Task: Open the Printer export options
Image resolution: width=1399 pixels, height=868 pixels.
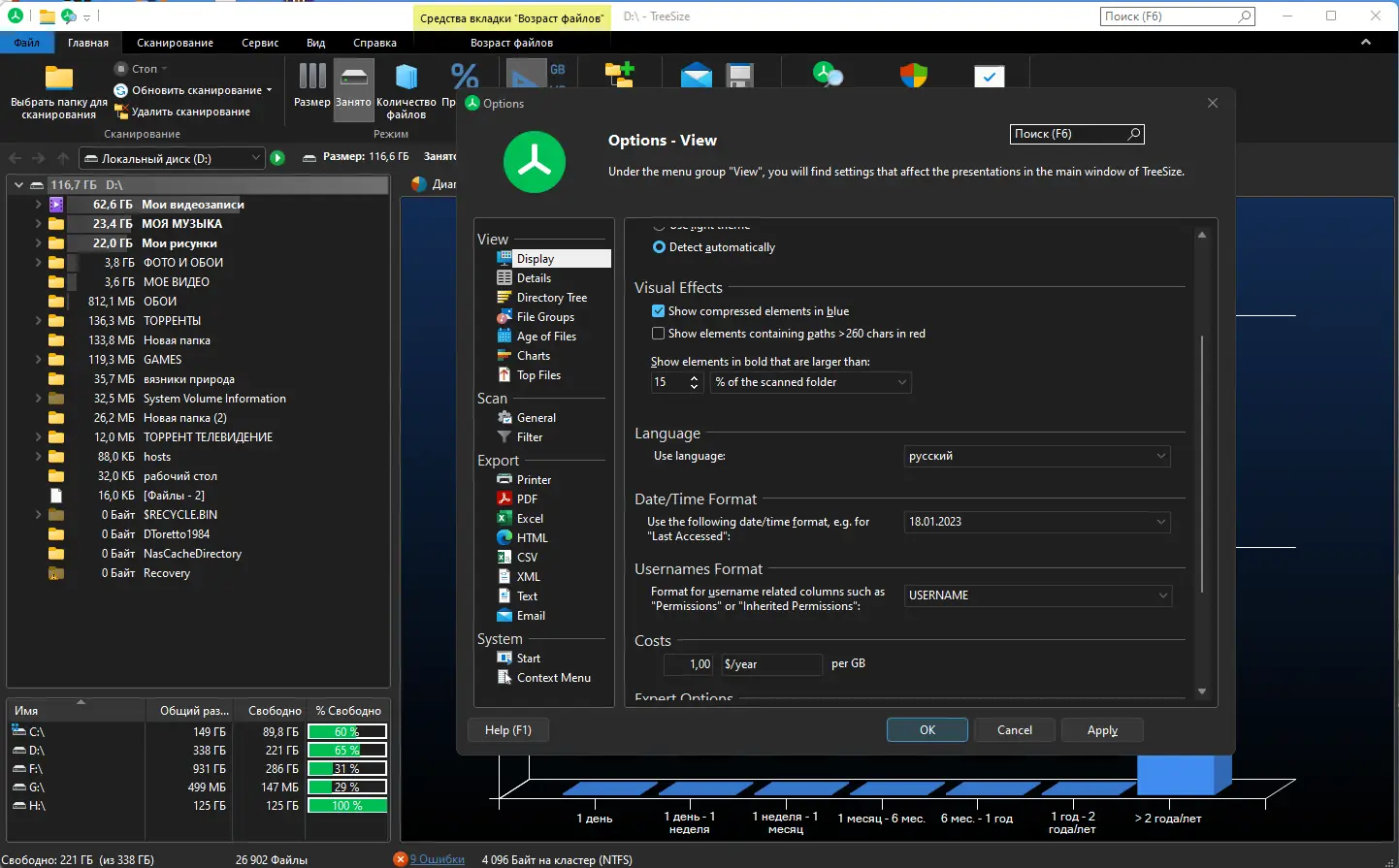Action: click(534, 480)
